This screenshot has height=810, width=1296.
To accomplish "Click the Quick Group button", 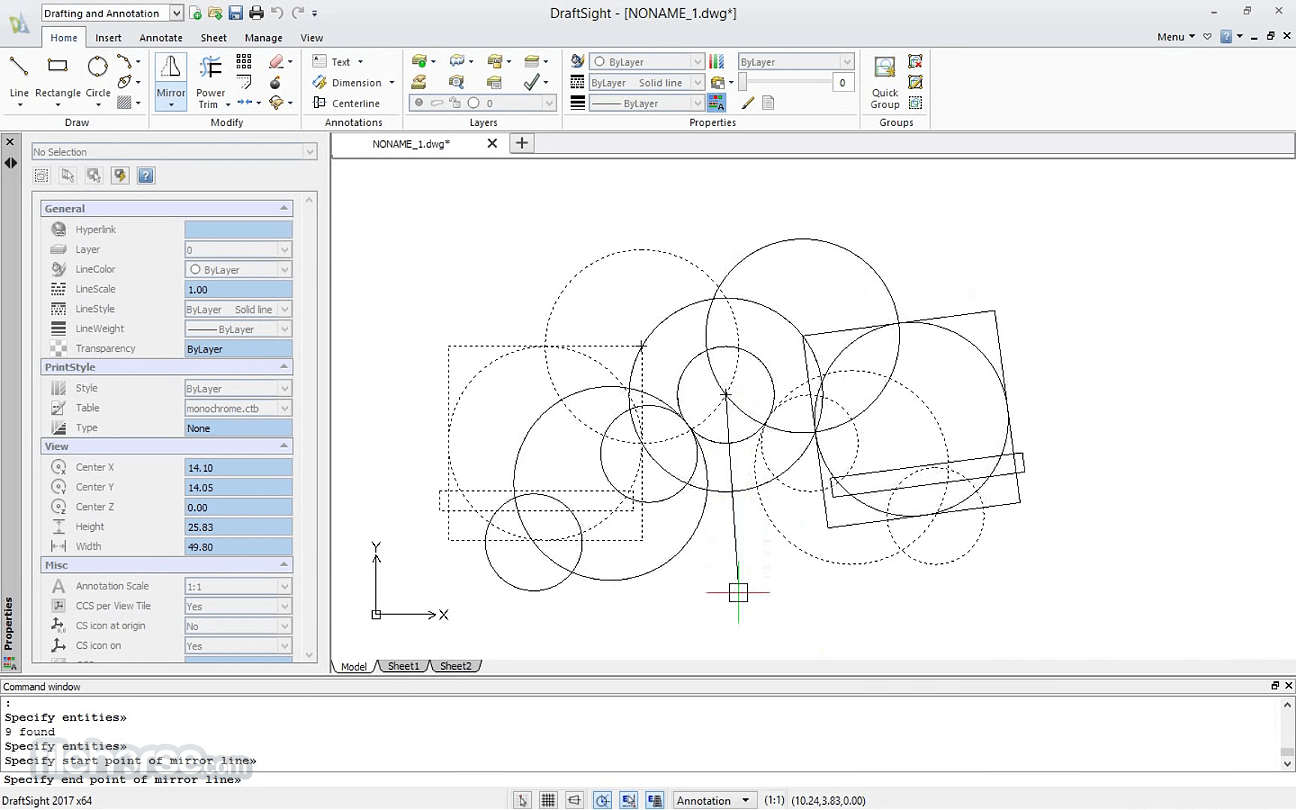I will click(x=885, y=82).
